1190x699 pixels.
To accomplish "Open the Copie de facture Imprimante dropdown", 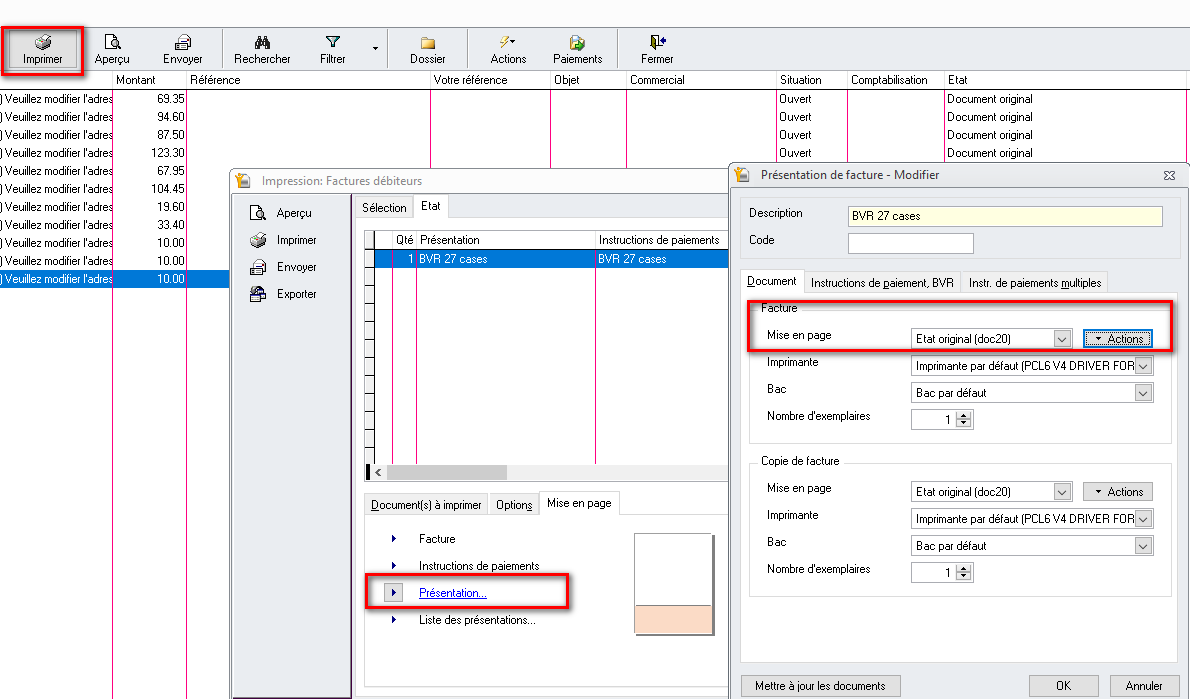I will point(1143,519).
